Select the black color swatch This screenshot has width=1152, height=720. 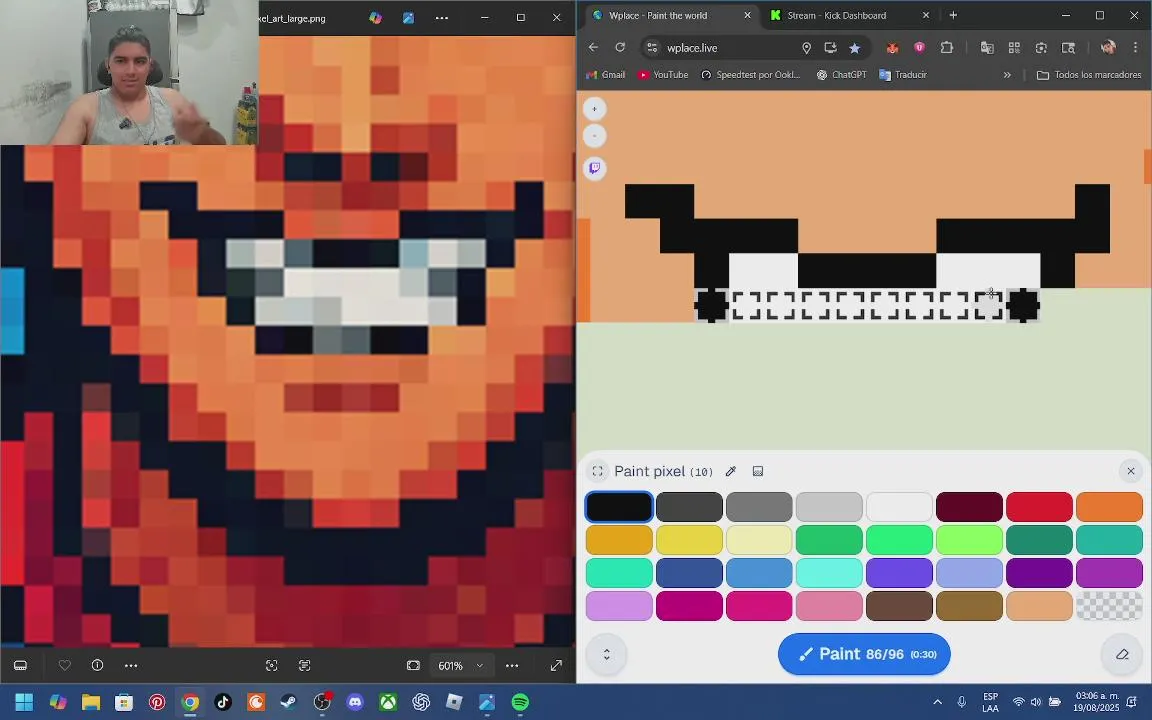click(x=619, y=507)
